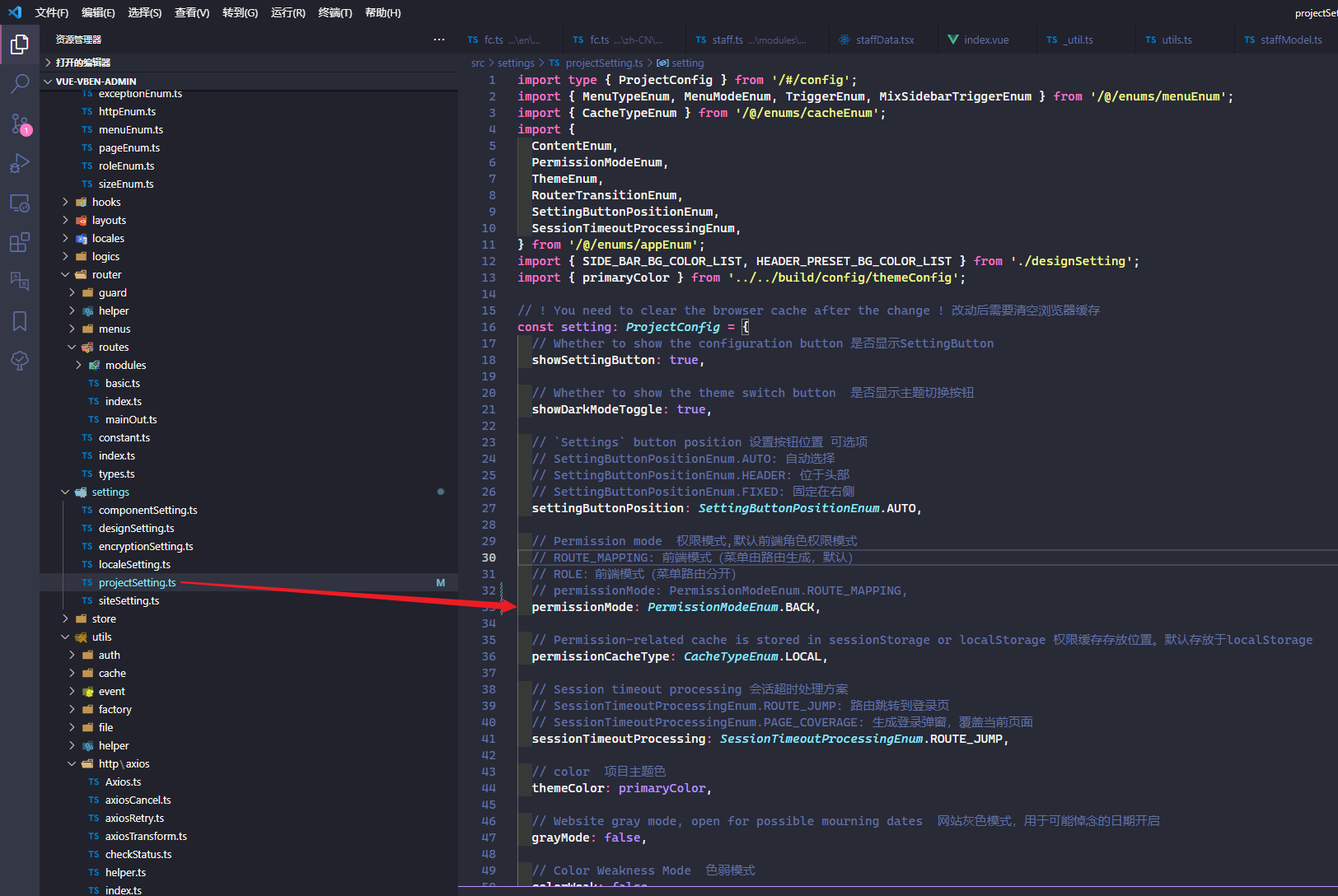The height and width of the screenshot is (896, 1338).
Task: Open the 选择(S) menu
Action: coord(145,12)
